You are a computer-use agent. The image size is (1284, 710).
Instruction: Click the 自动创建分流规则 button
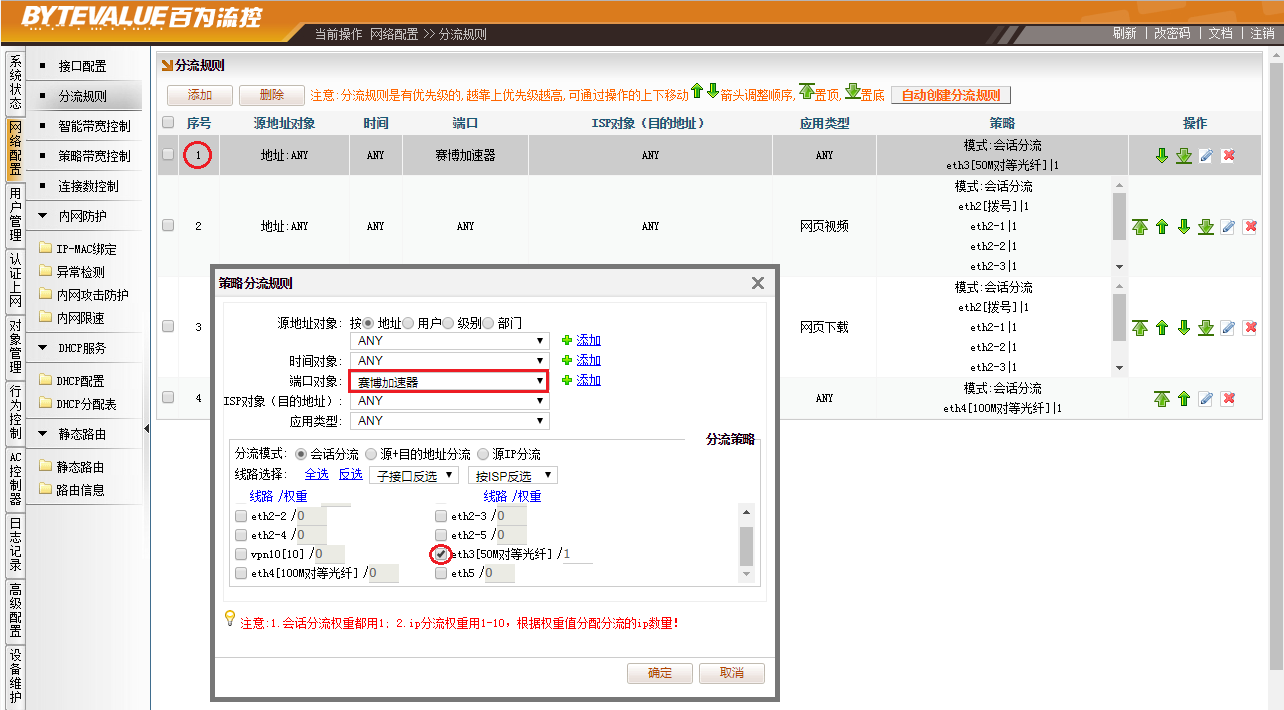[x=950, y=95]
